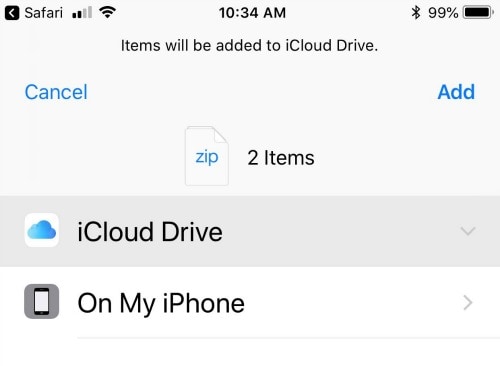Tap the zip file thumbnail
The width and height of the screenshot is (500, 366).
207,156
